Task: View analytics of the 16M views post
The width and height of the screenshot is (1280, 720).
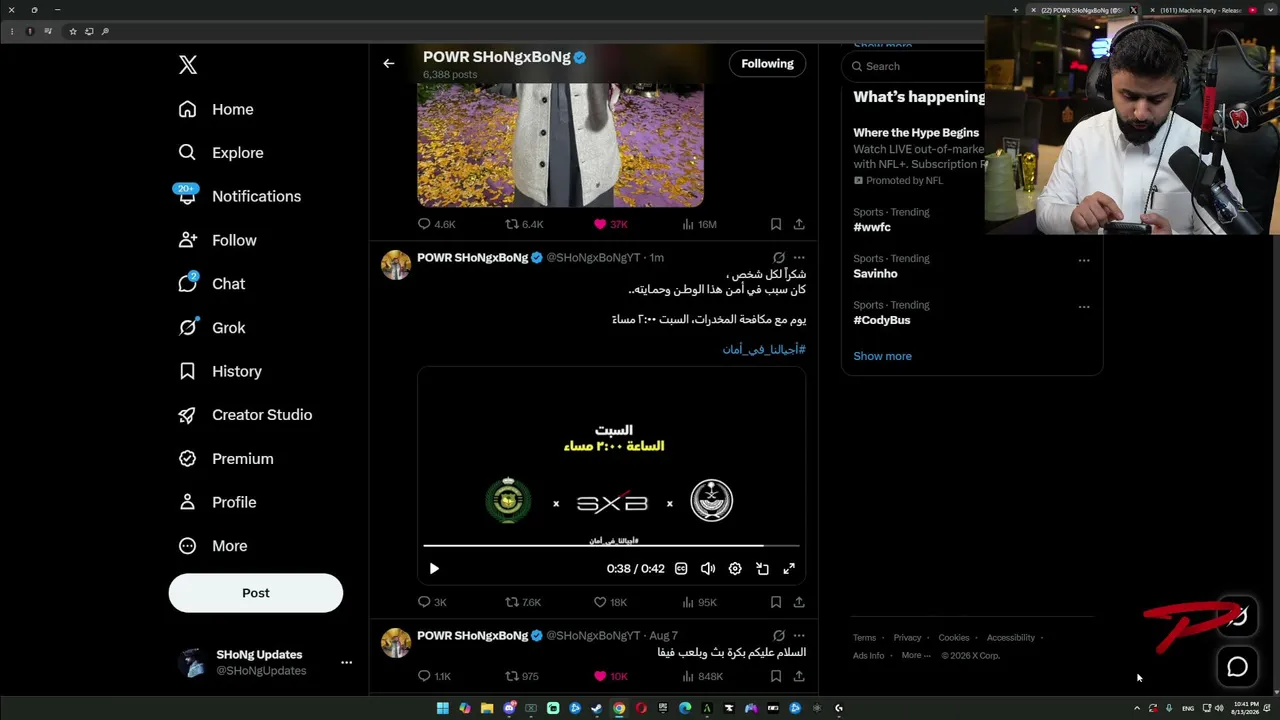Action: pyautogui.click(x=699, y=224)
